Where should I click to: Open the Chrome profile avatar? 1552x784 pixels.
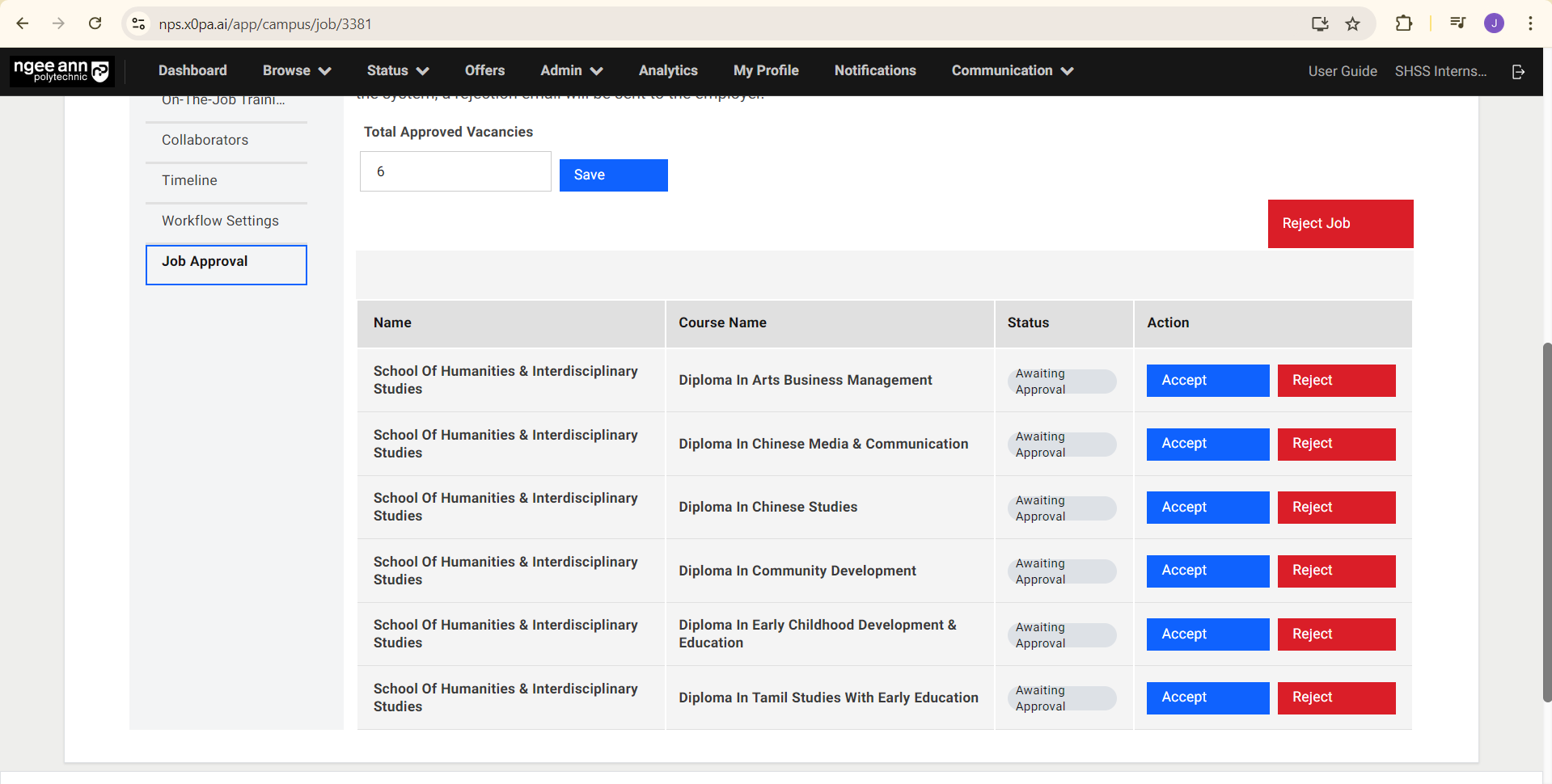pos(1493,24)
